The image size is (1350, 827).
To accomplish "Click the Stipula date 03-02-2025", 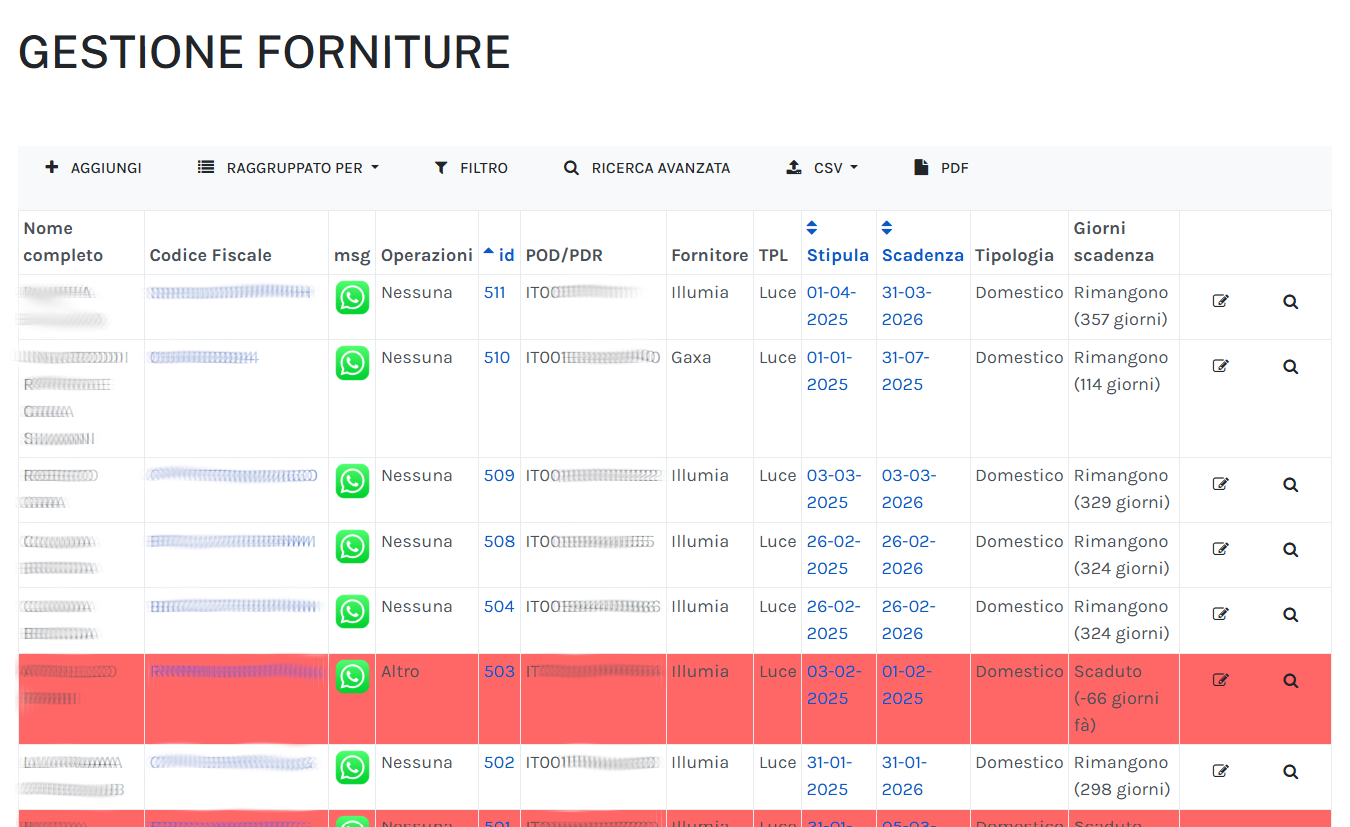I will pyautogui.click(x=834, y=685).
